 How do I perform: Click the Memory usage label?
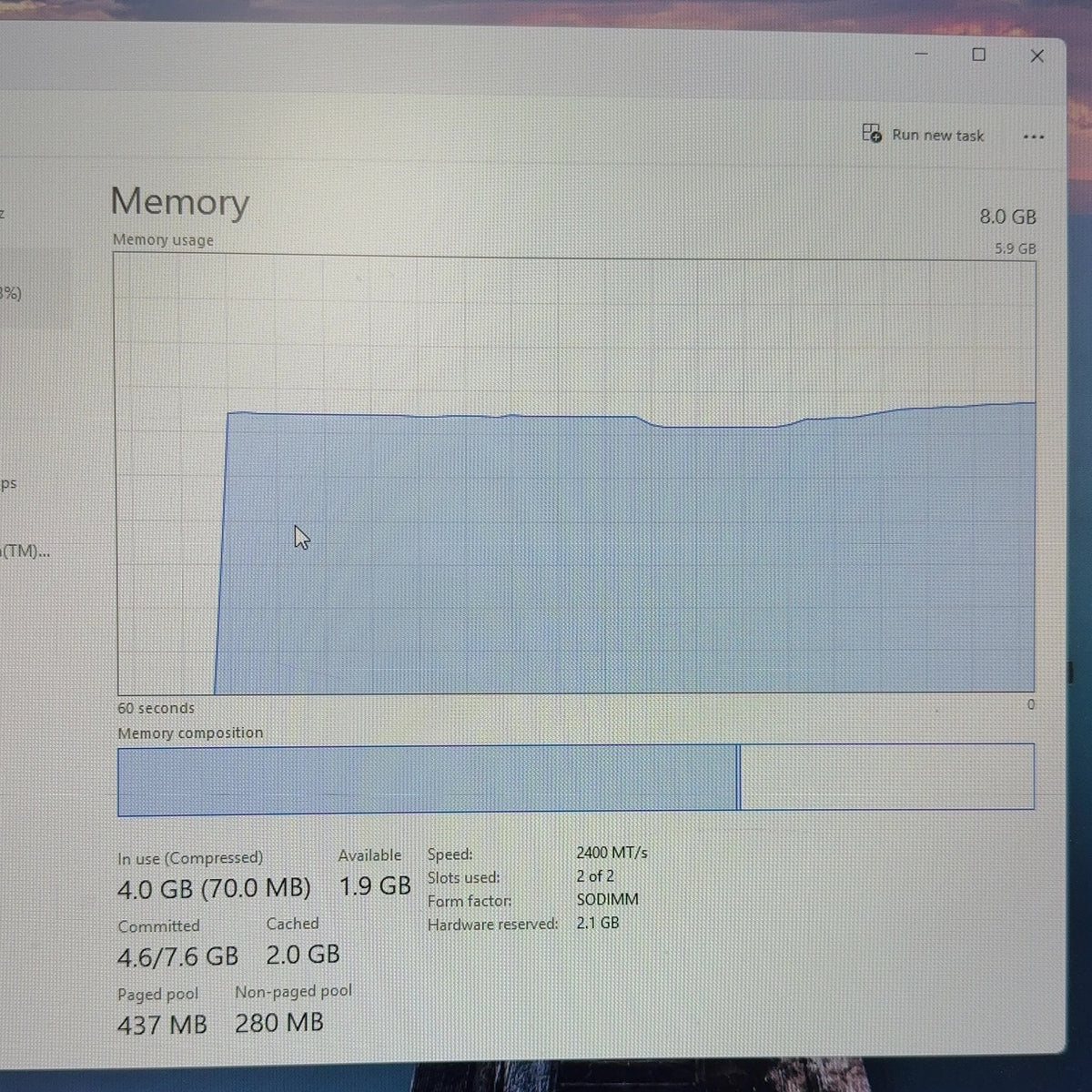point(163,240)
